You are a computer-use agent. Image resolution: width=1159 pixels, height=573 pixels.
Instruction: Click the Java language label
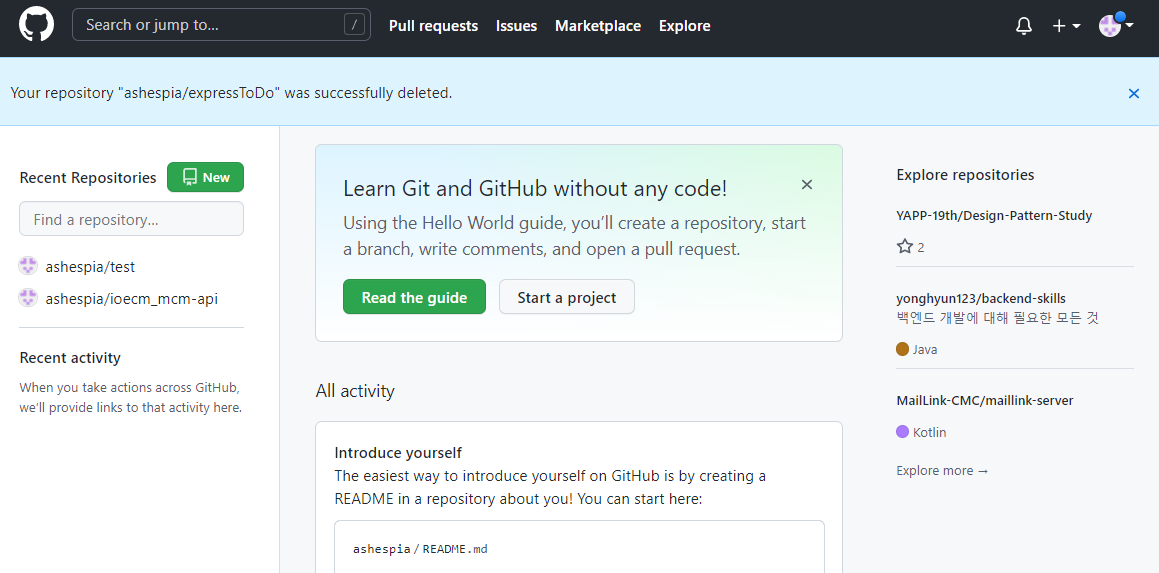tap(925, 350)
